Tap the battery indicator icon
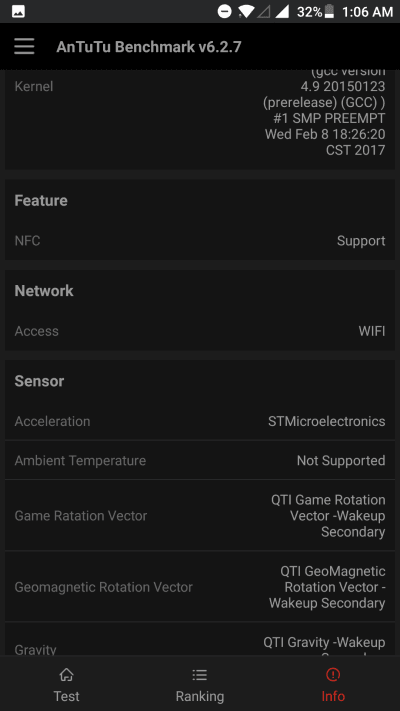Image resolution: width=400 pixels, height=711 pixels. coord(330,12)
